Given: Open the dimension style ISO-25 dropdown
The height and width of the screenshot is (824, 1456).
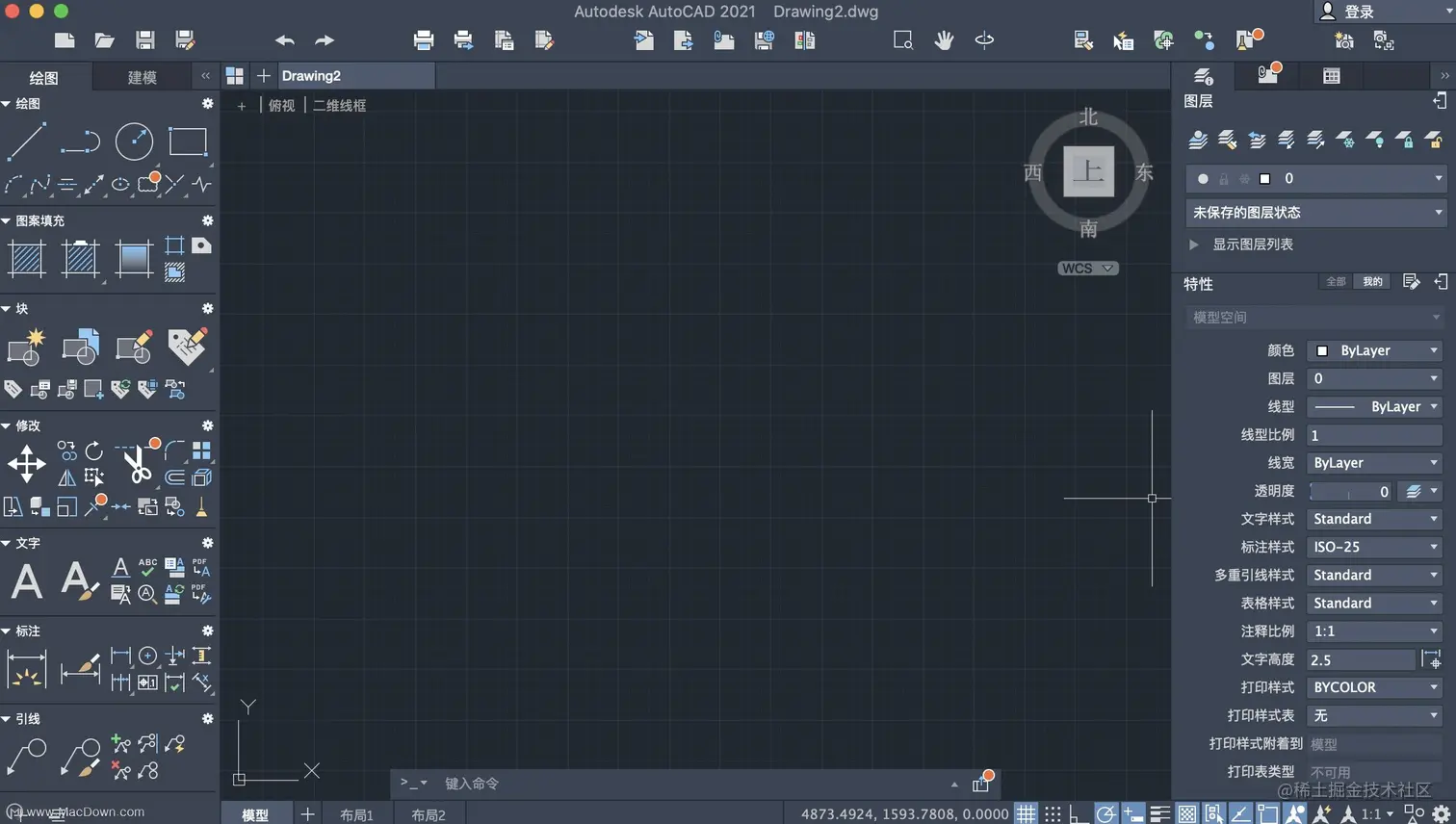Looking at the screenshot, I should (1374, 547).
